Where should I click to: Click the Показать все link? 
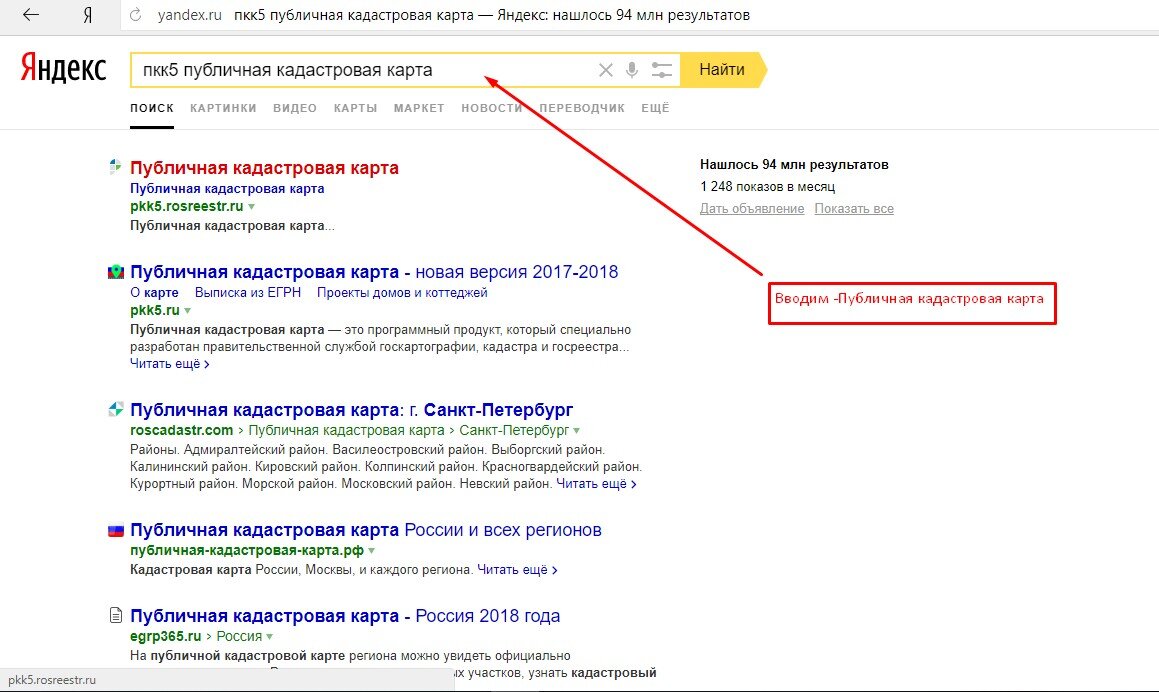tap(854, 208)
